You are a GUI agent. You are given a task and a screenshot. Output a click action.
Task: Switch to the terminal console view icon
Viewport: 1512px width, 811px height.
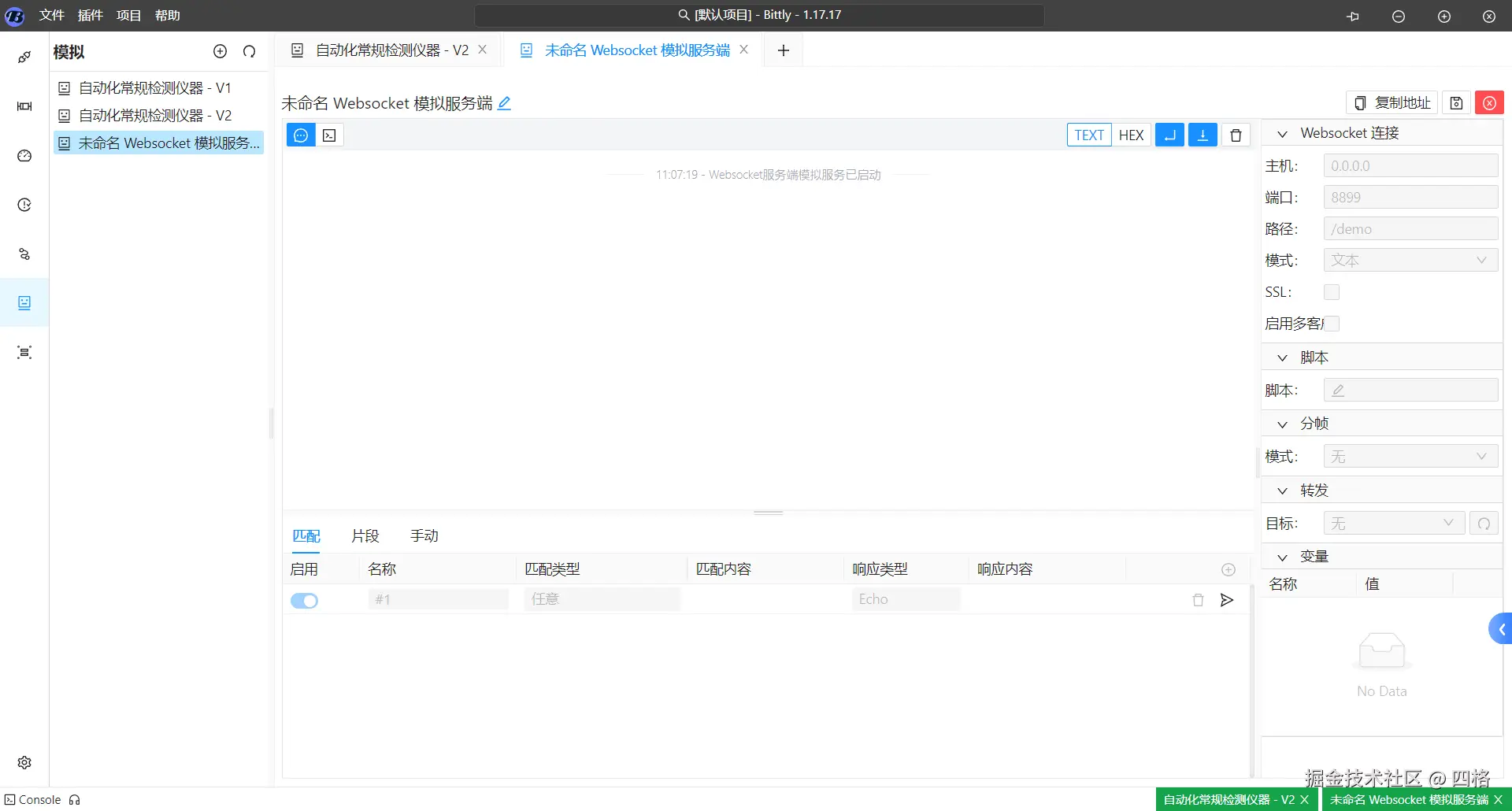[330, 135]
